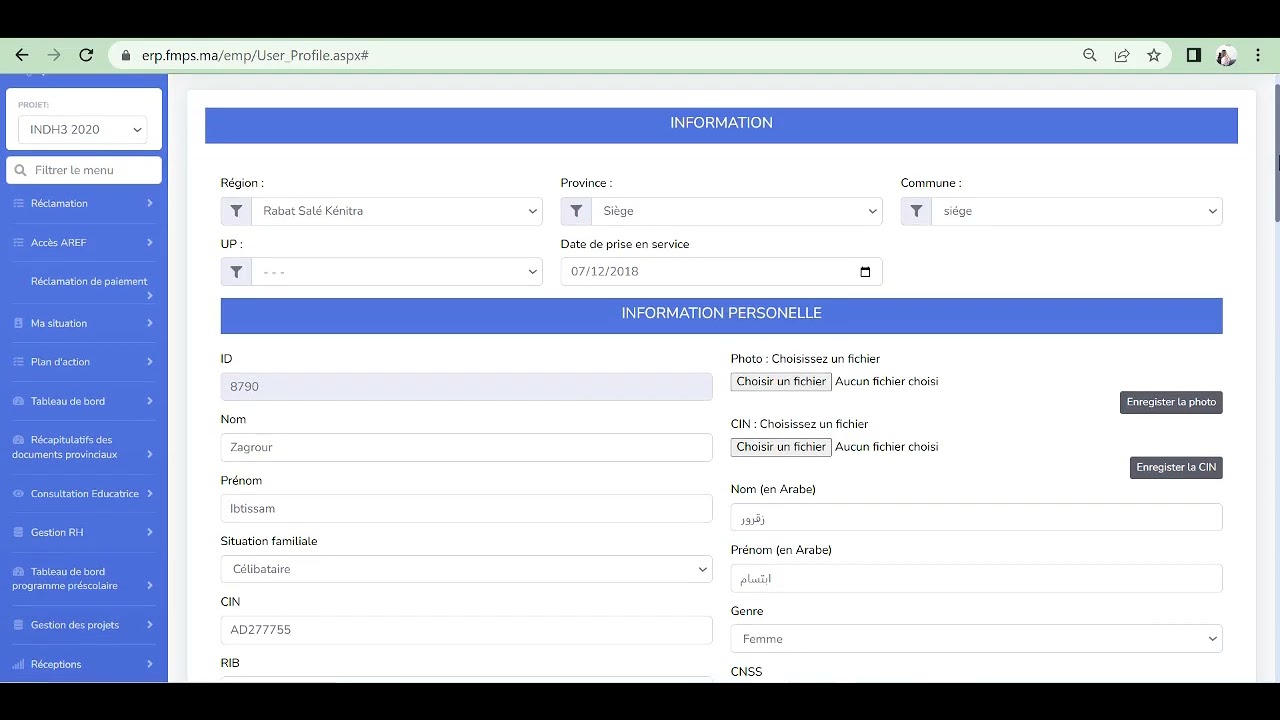Screen dimensions: 1280x720
Task: Click the Consultation Educatrice eye icon
Action: [18, 494]
